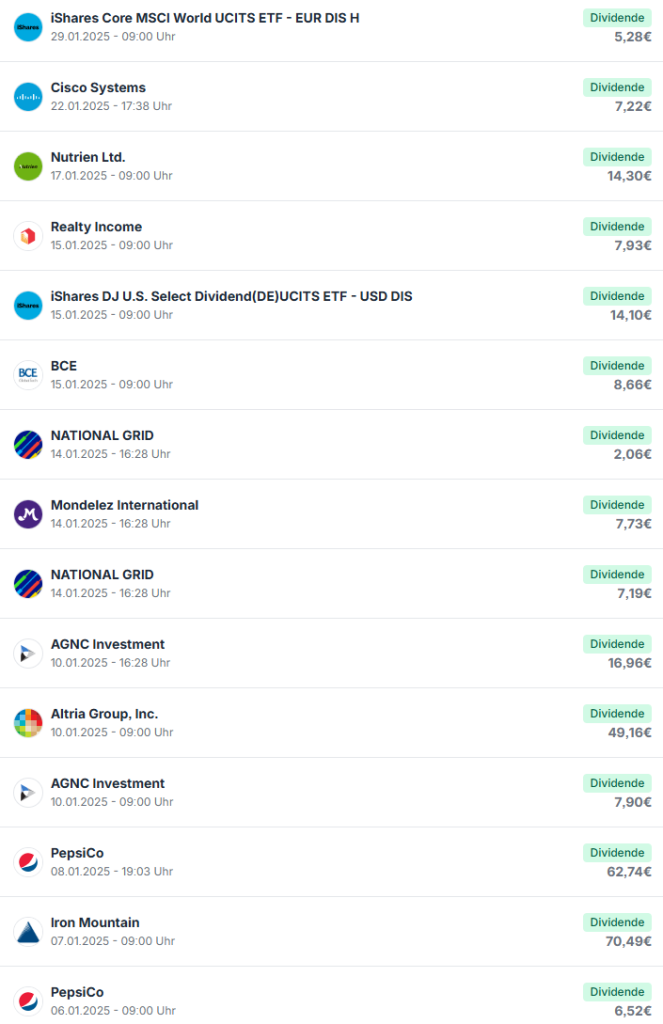Click the colorful Altria Group logo

click(x=28, y=723)
